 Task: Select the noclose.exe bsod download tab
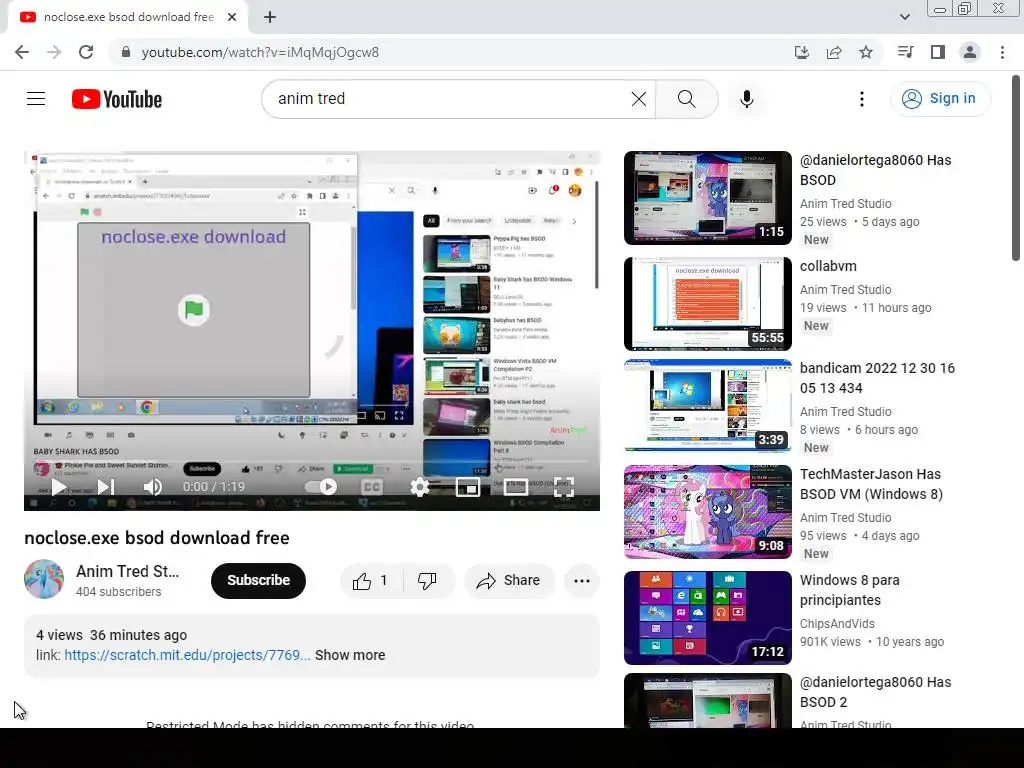[128, 17]
